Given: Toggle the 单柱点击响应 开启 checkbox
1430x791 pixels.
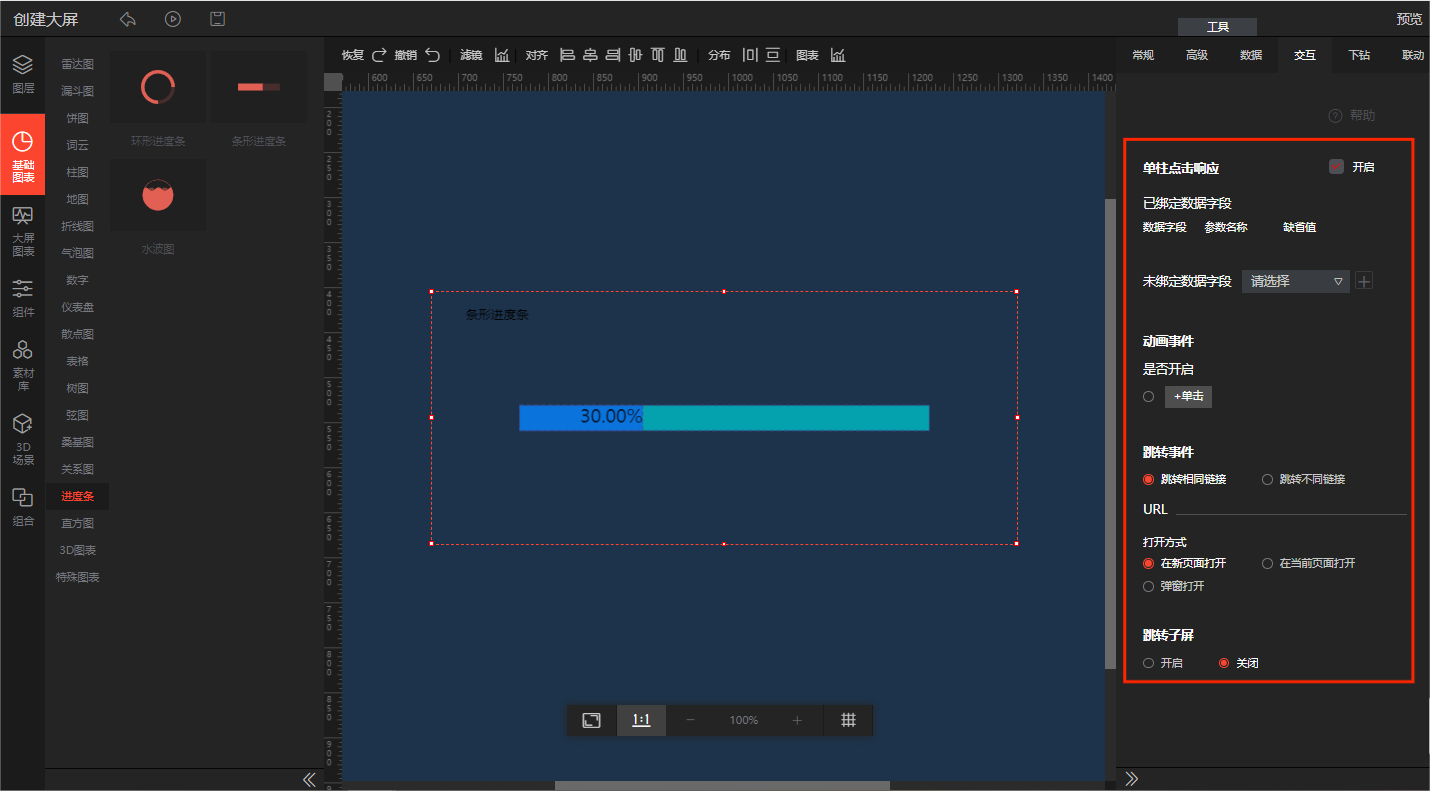Looking at the screenshot, I should pos(1336,167).
